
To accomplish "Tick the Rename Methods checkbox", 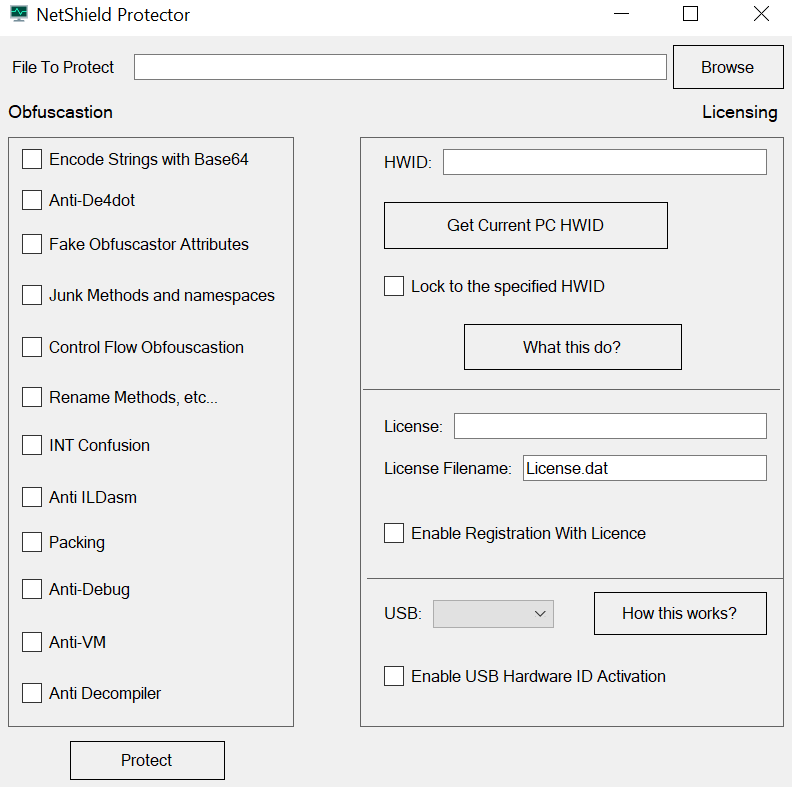I will coord(32,397).
